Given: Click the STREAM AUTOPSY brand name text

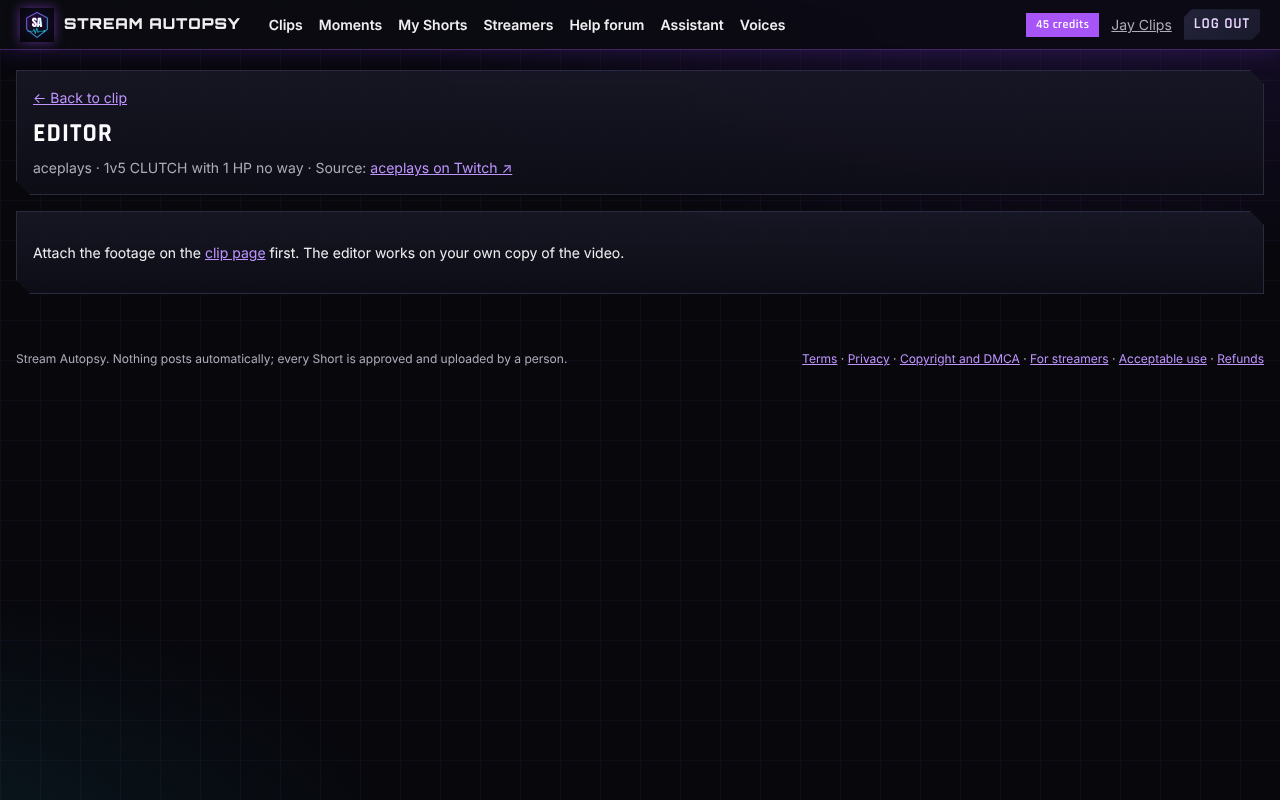Looking at the screenshot, I should coord(152,23).
